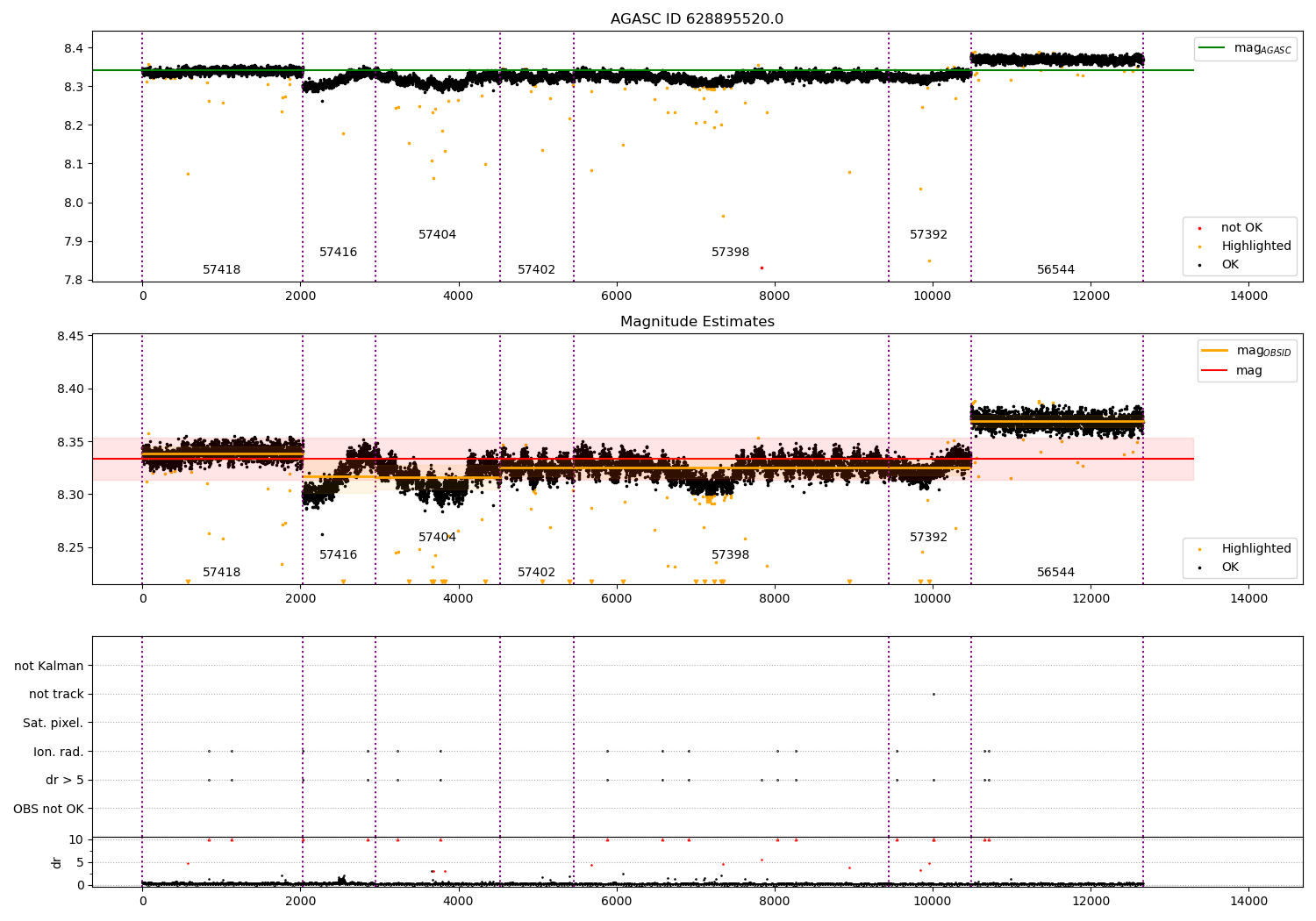
Task: Click OBSID label 57398 in Magnitude Estimates plot
Action: coord(730,555)
